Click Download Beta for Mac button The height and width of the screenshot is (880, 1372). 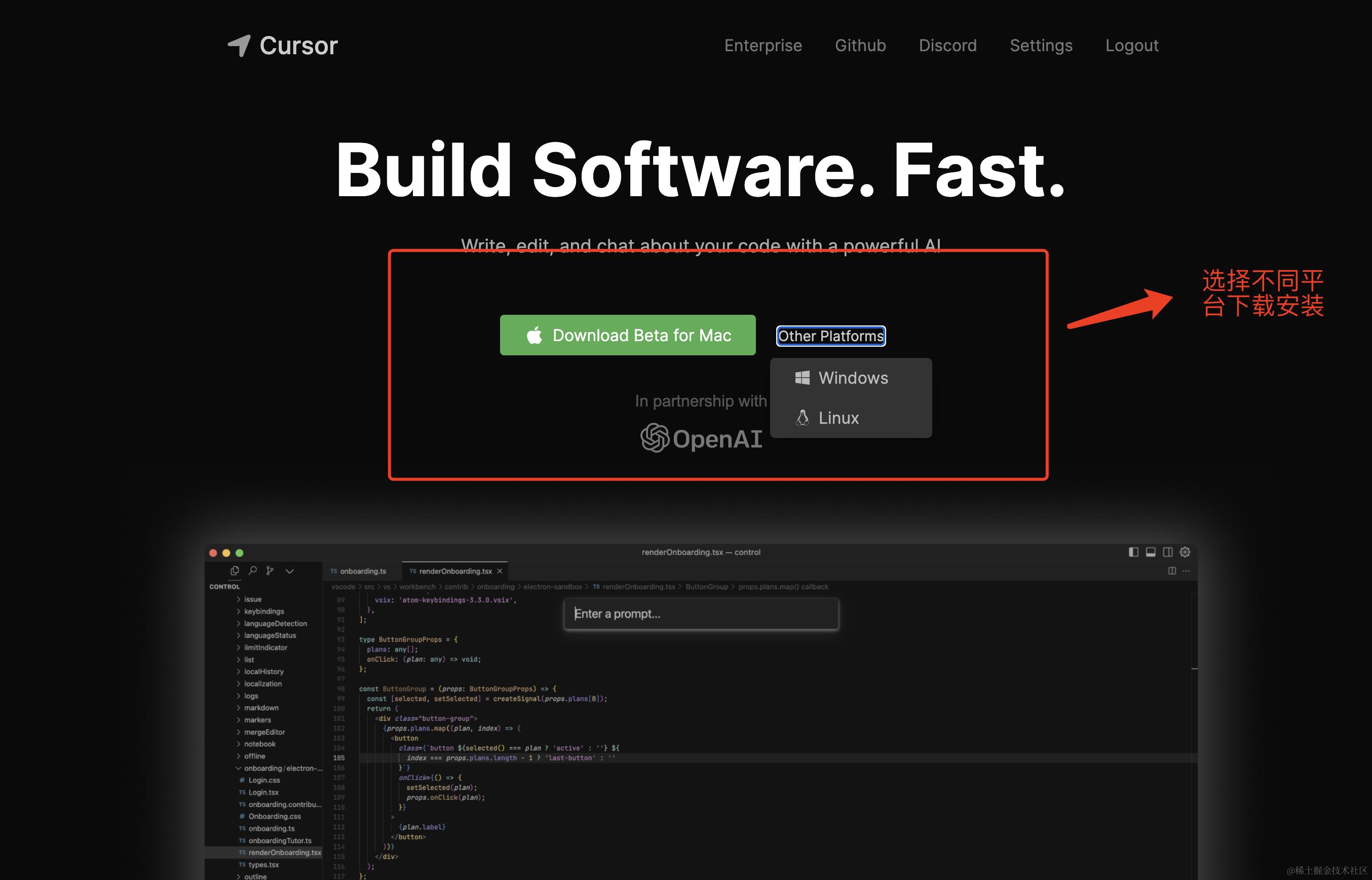627,336
